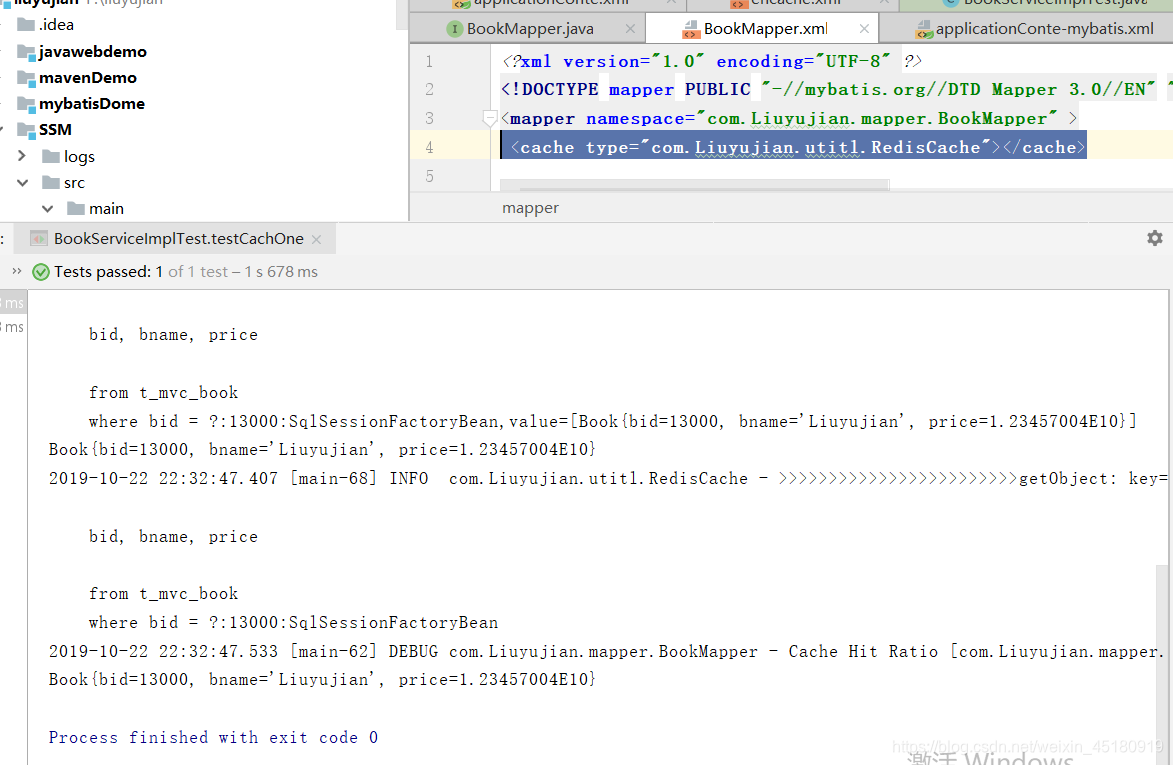Click 'Process finished with exit code 0' text
This screenshot has height=765, width=1173.
tap(213, 737)
